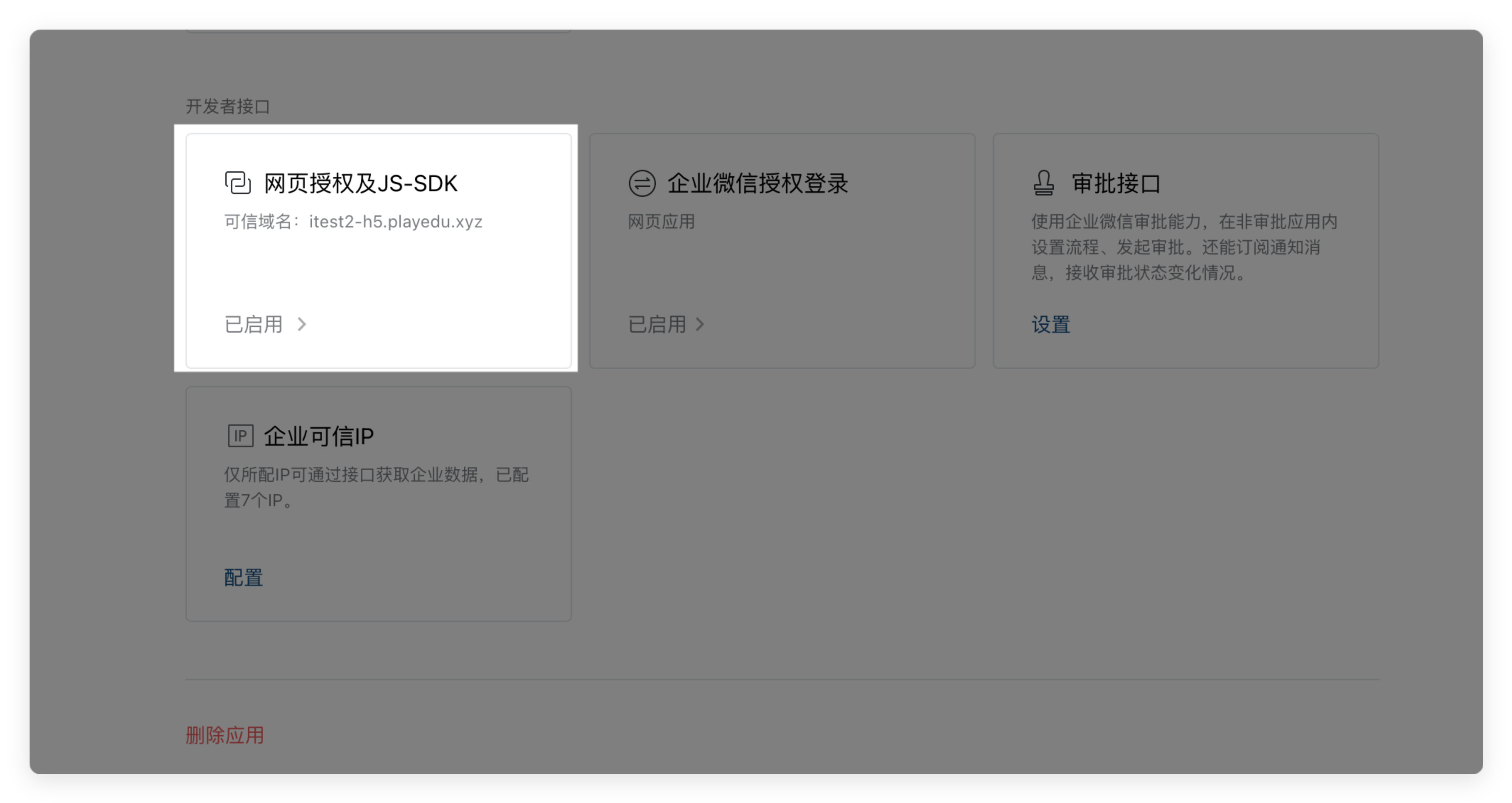Click the 企业微信授权登录 circular arrows icon

pos(641,183)
